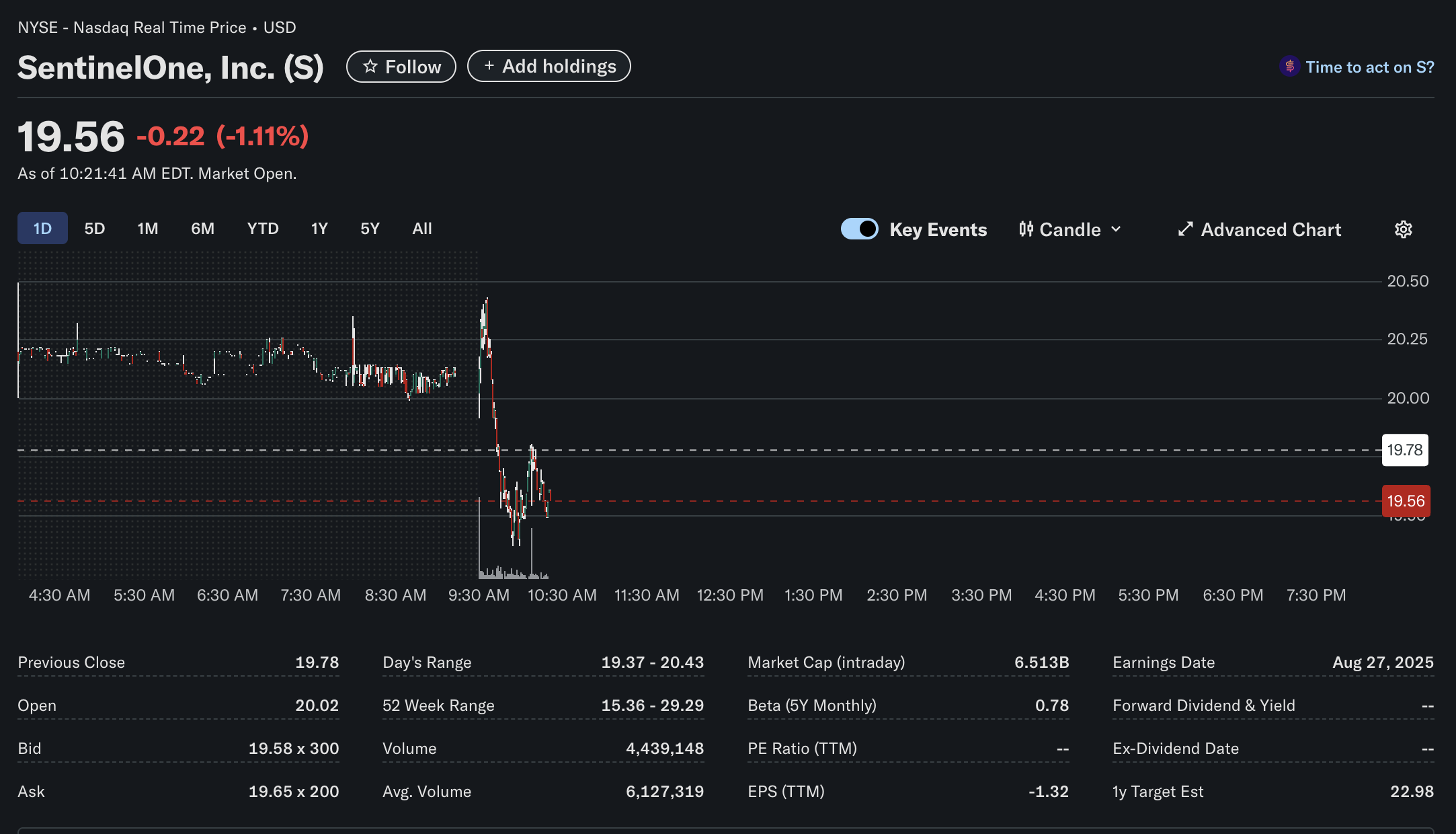Click the 20.50 price axis label

[1408, 281]
